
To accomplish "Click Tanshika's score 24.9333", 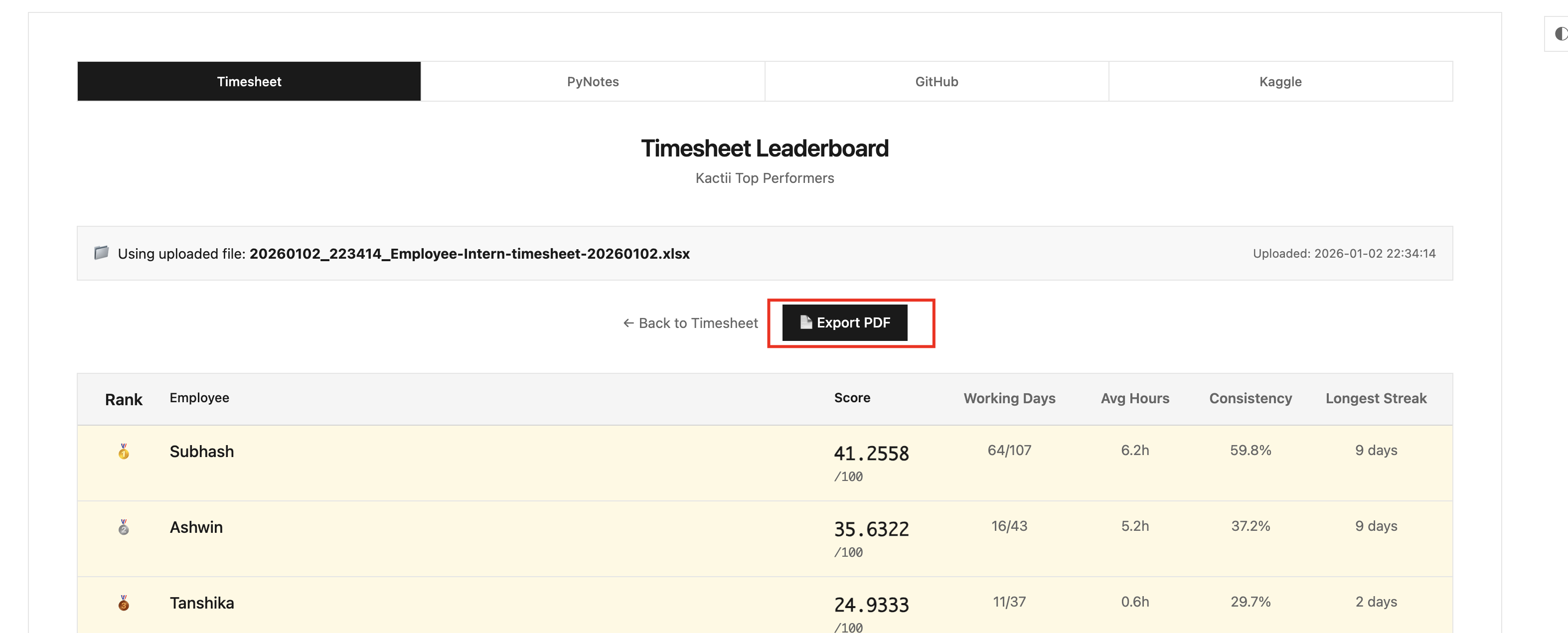I will click(871, 605).
